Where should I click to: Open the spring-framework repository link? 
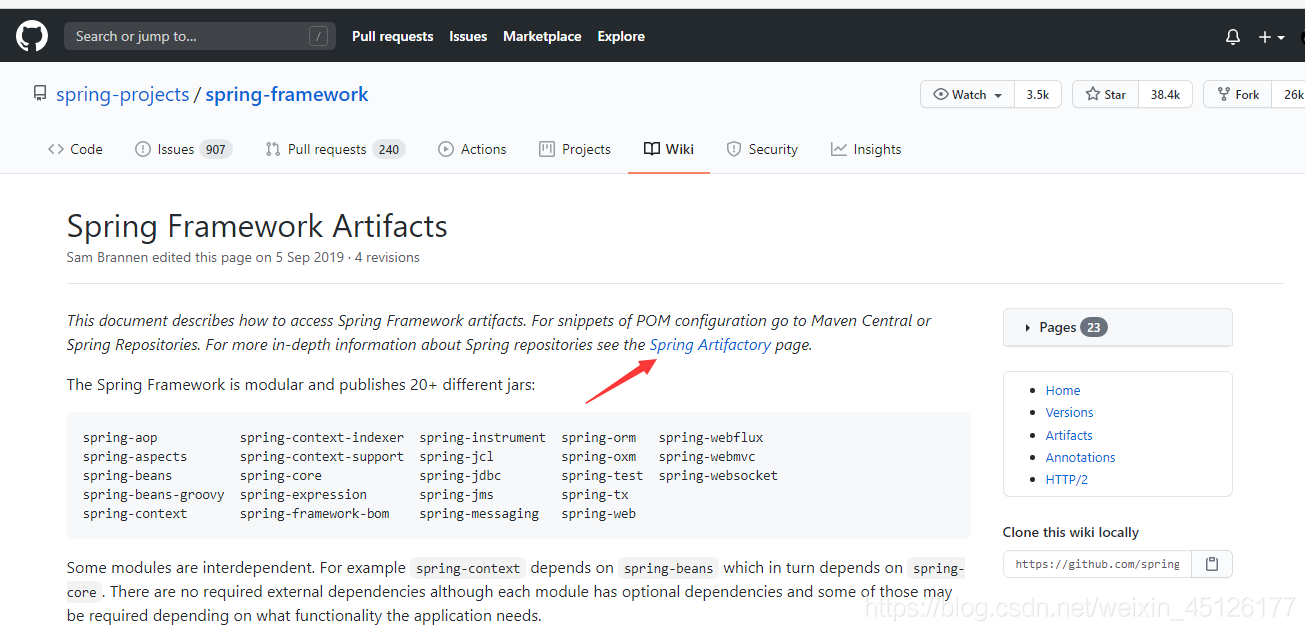(287, 94)
